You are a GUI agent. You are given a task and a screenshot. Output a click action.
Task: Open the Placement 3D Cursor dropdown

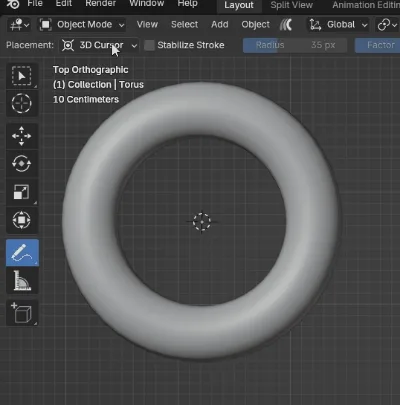(x=99, y=45)
